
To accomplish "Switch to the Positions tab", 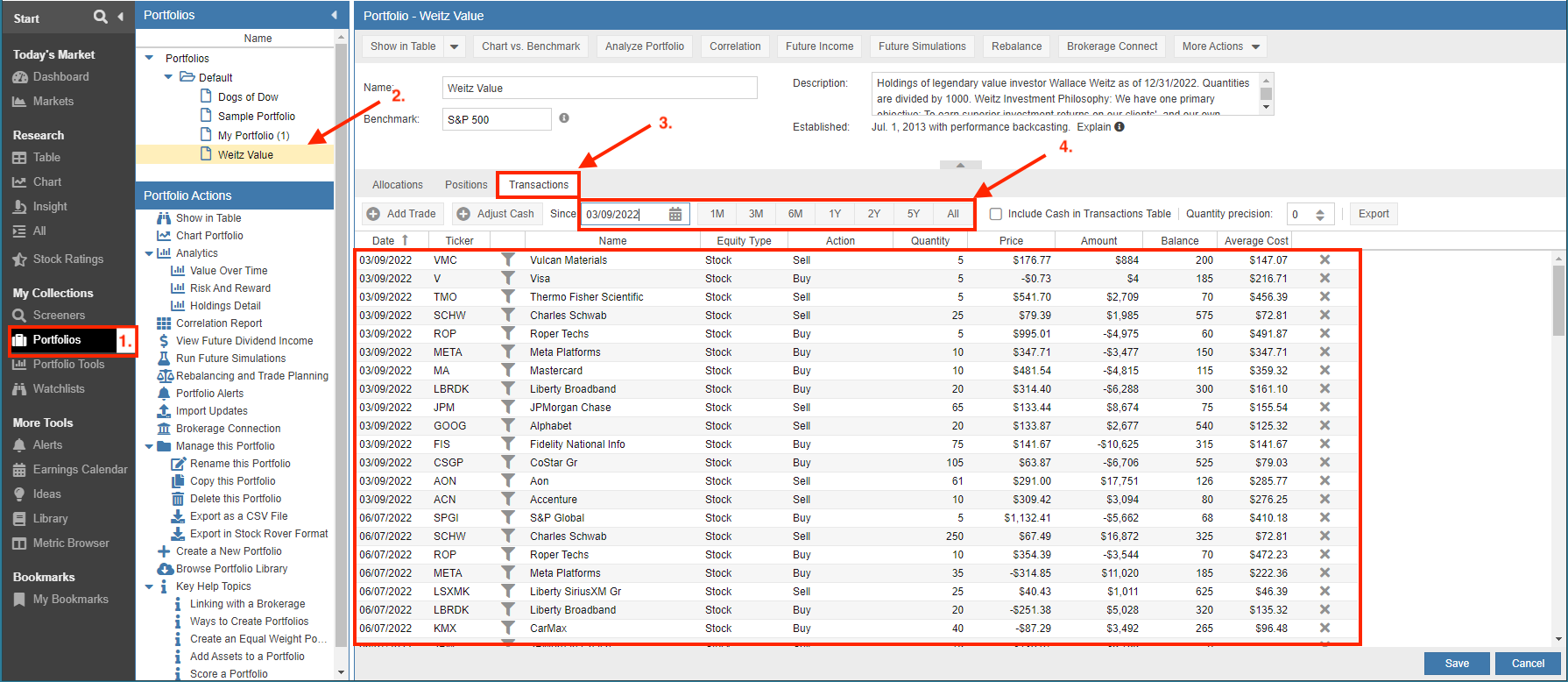I will [x=466, y=185].
